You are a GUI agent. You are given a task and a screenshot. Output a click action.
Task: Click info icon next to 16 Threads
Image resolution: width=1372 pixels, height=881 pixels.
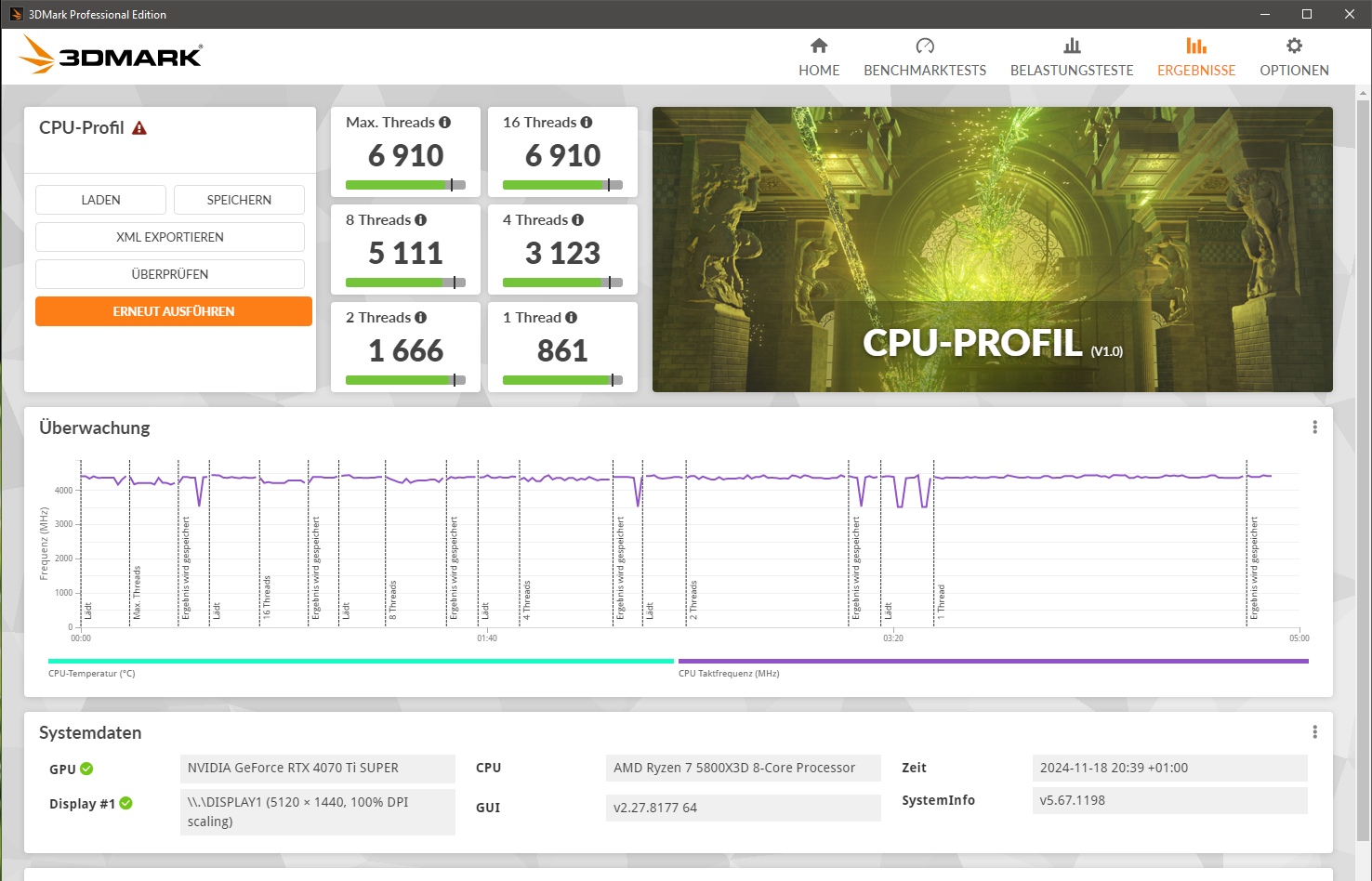tap(587, 123)
